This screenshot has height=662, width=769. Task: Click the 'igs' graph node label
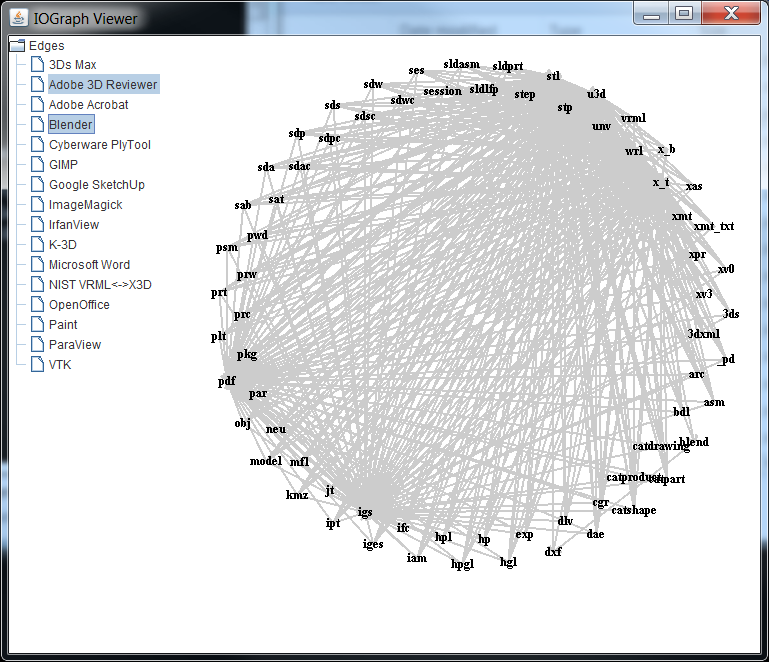[365, 512]
